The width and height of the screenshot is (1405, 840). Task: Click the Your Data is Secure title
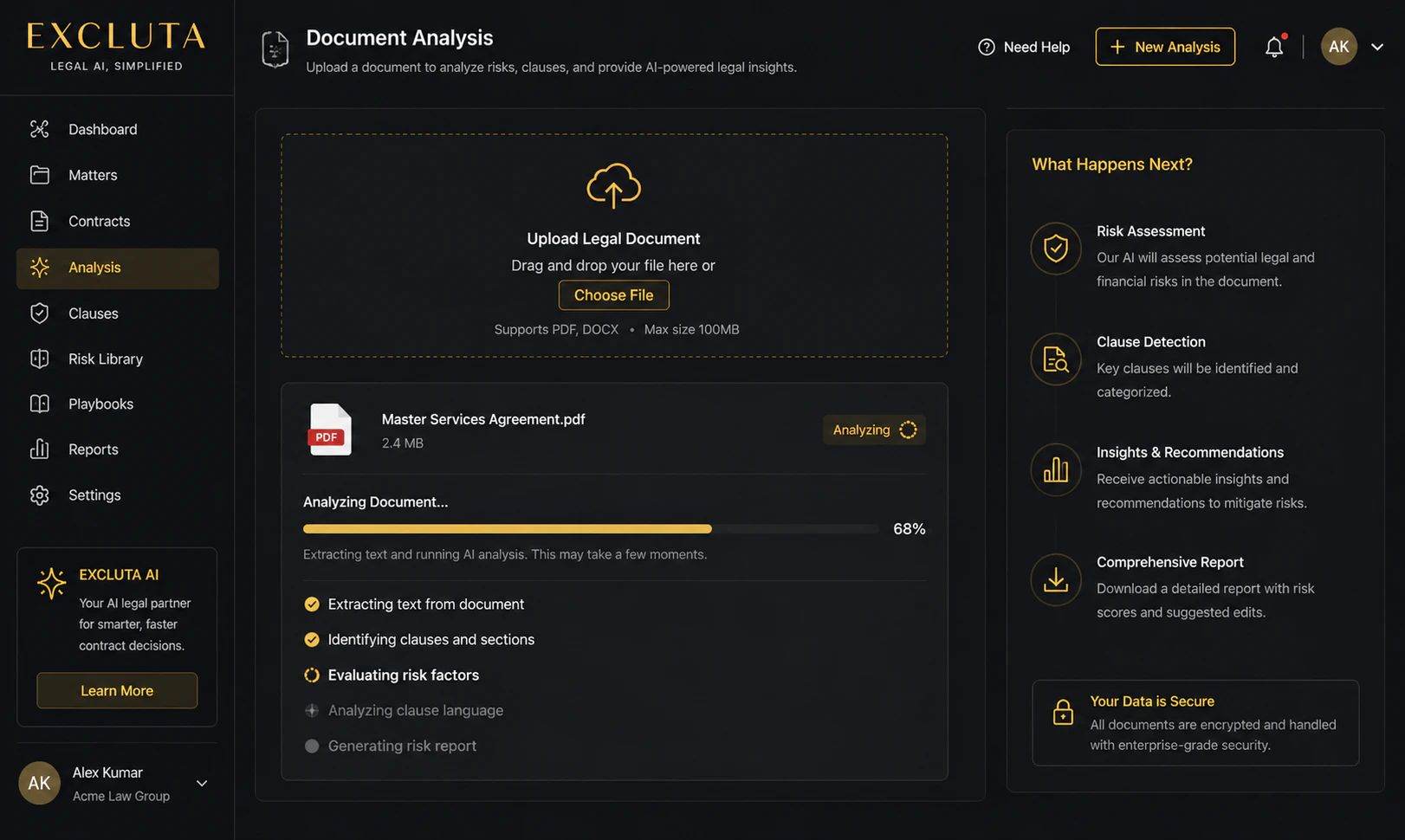pyautogui.click(x=1152, y=701)
